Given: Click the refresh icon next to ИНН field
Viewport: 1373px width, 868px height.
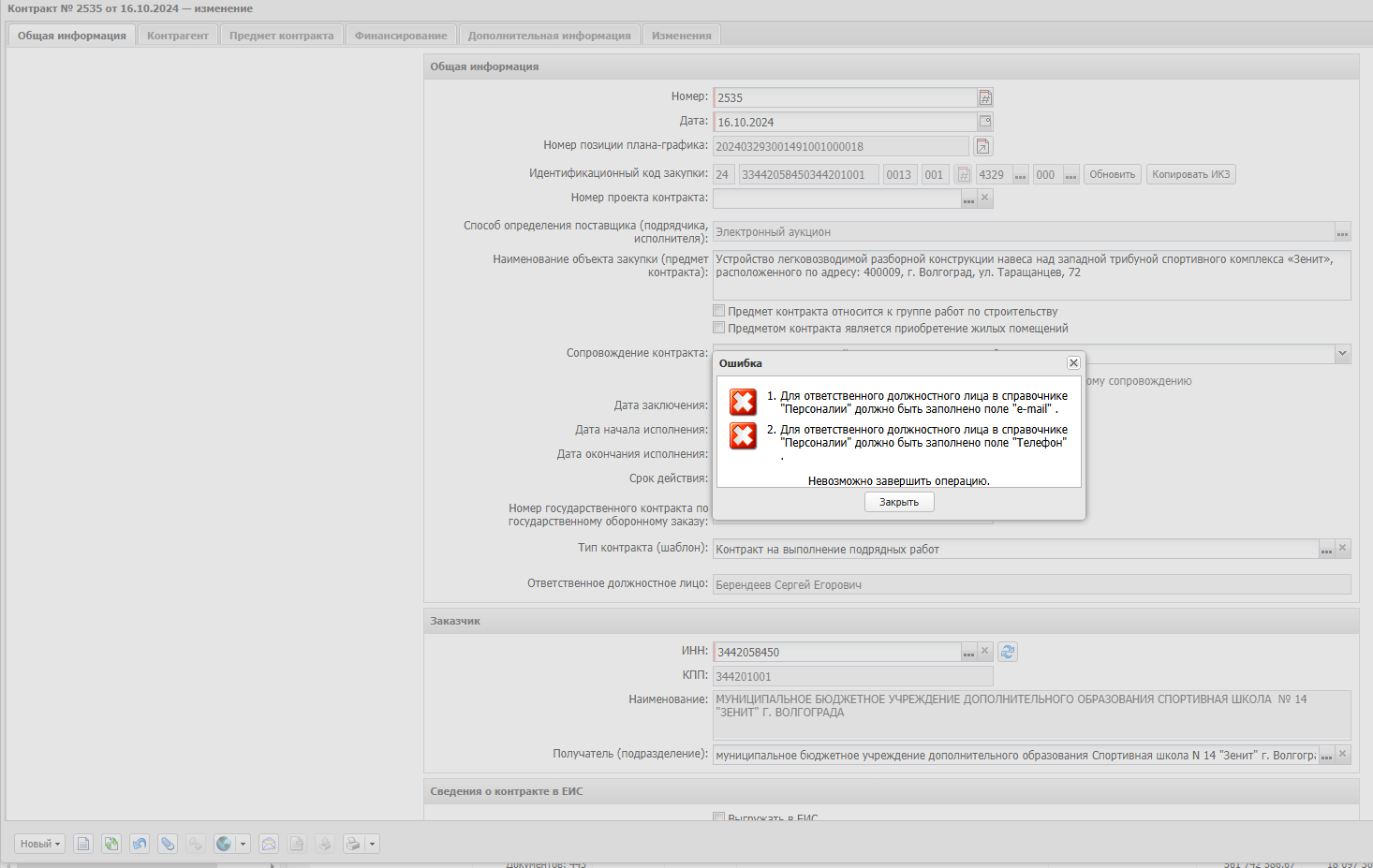Looking at the screenshot, I should (1008, 652).
